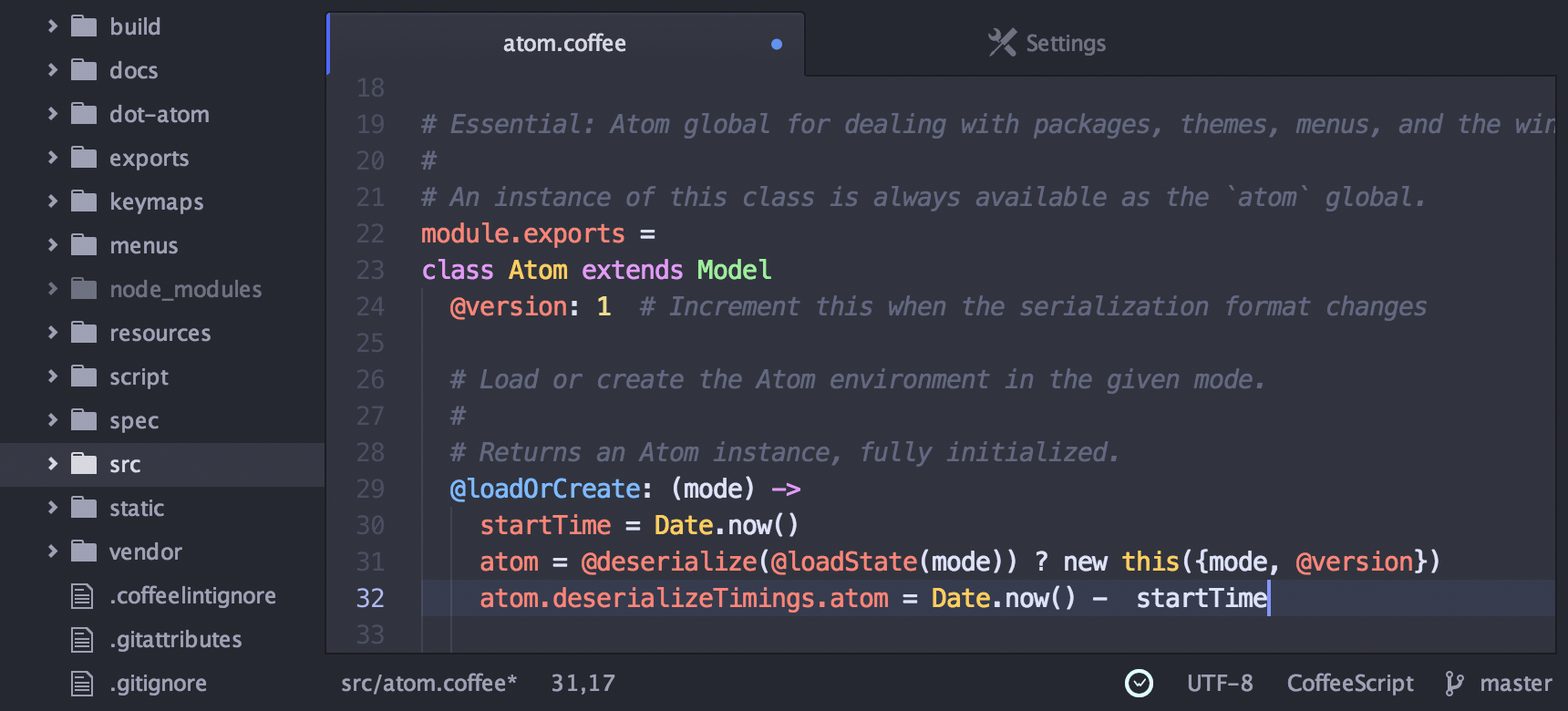Select the node_modules folder label
The image size is (1568, 711).
186,289
